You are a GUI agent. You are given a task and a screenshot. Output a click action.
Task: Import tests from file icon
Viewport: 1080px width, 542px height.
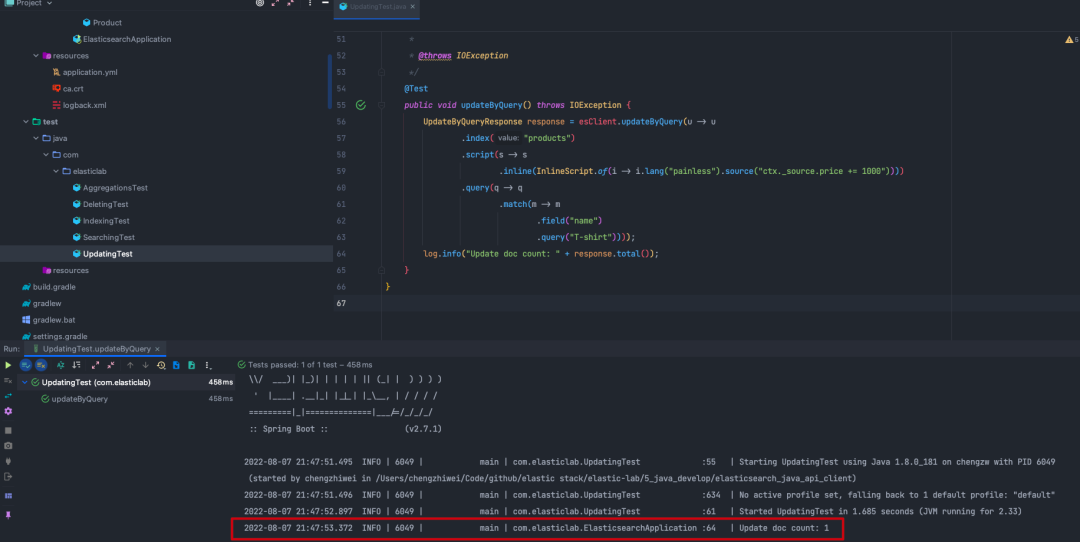click(x=176, y=365)
